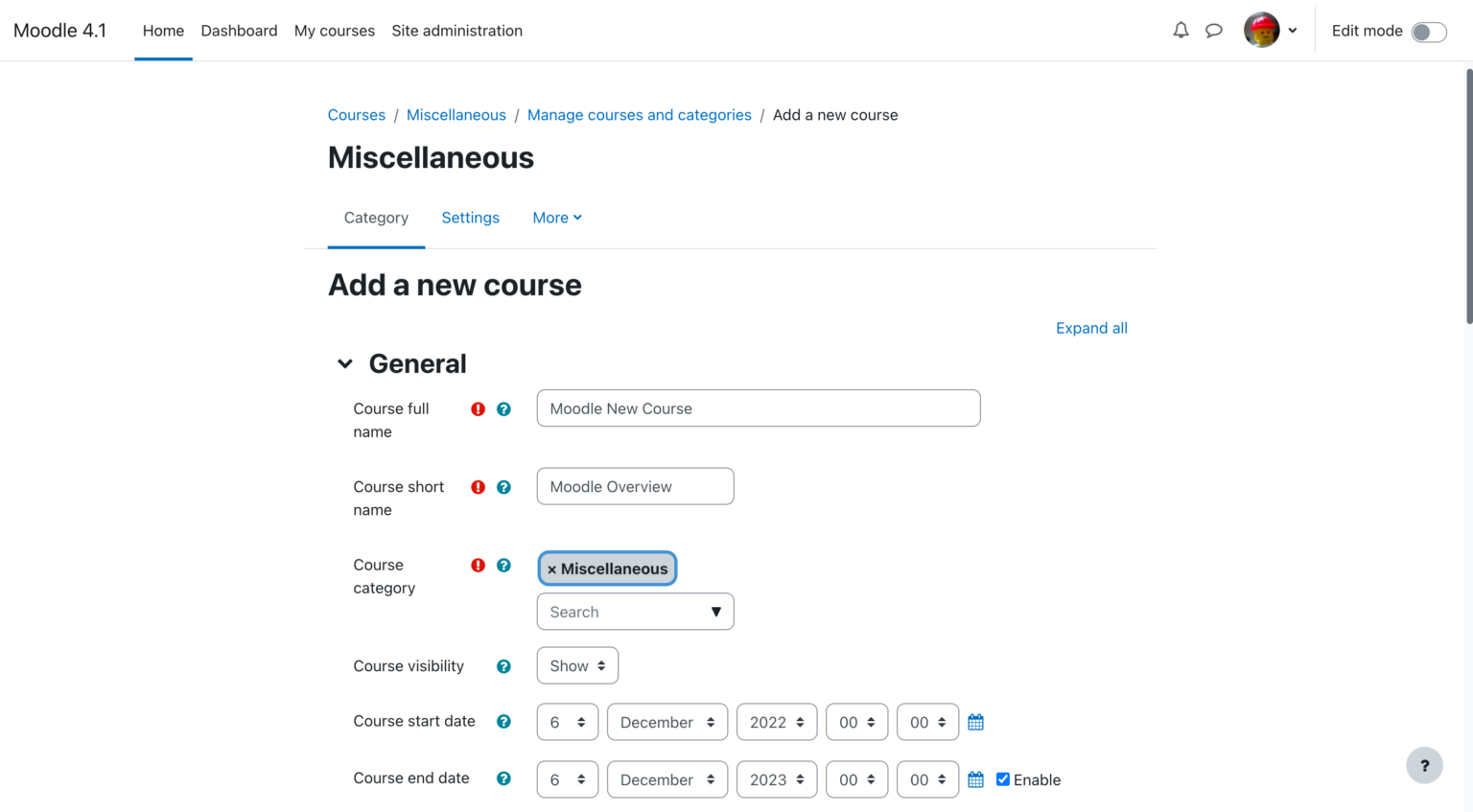Viewport: 1473px width, 812px height.
Task: Change December in the start date month dropdown
Action: (666, 722)
